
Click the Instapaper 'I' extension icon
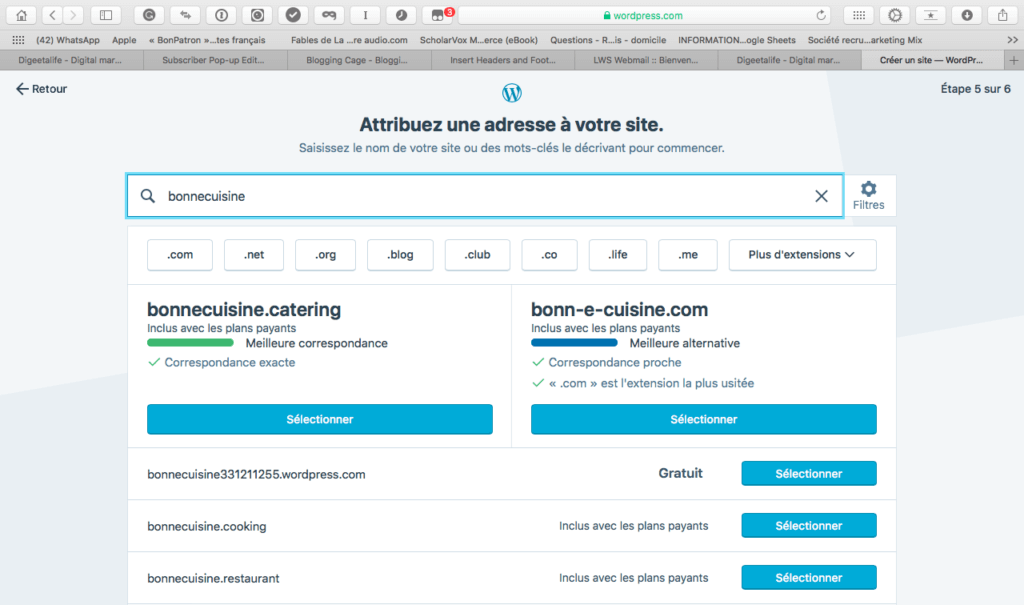tap(365, 15)
